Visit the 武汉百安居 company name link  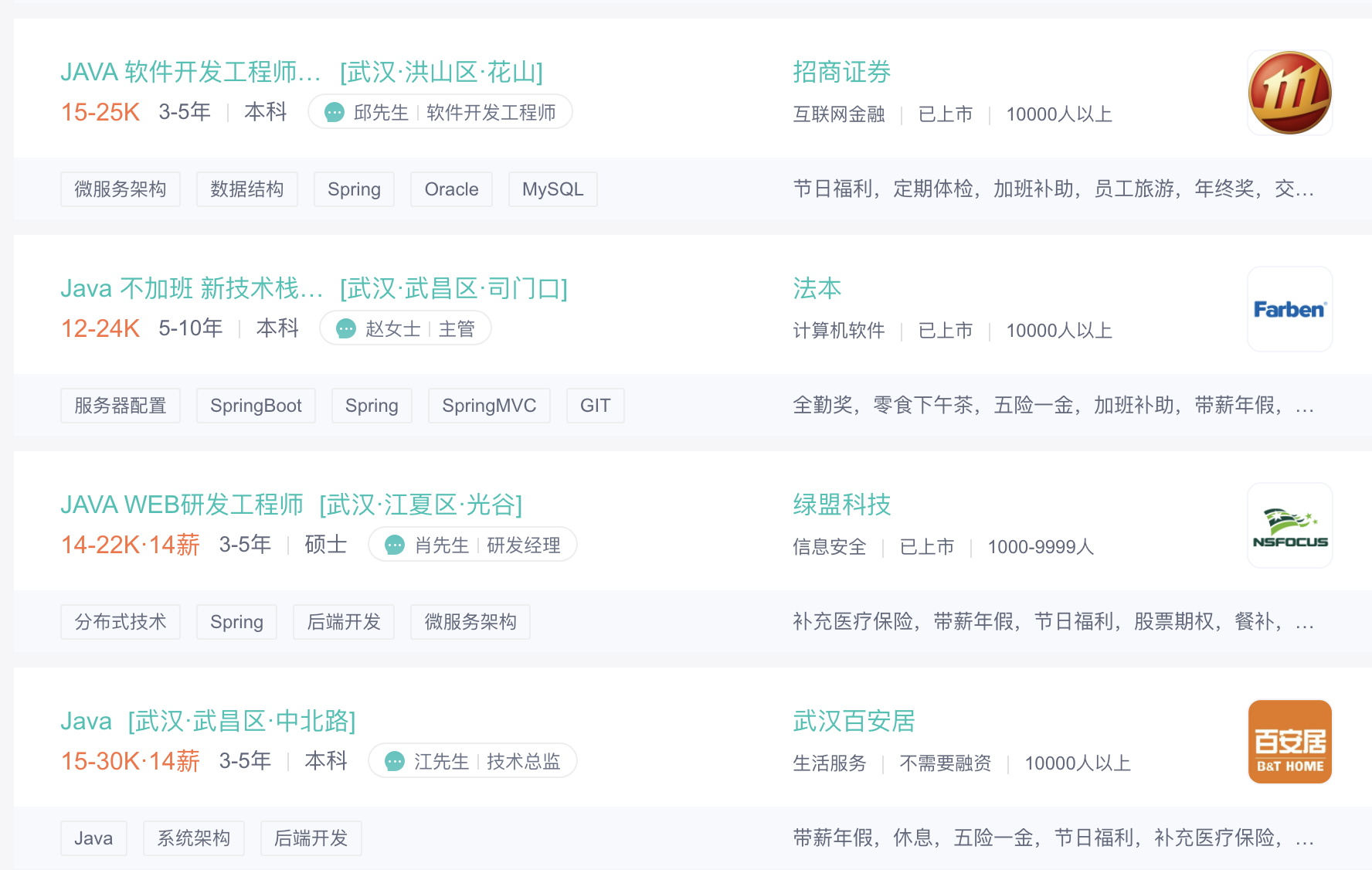(854, 722)
